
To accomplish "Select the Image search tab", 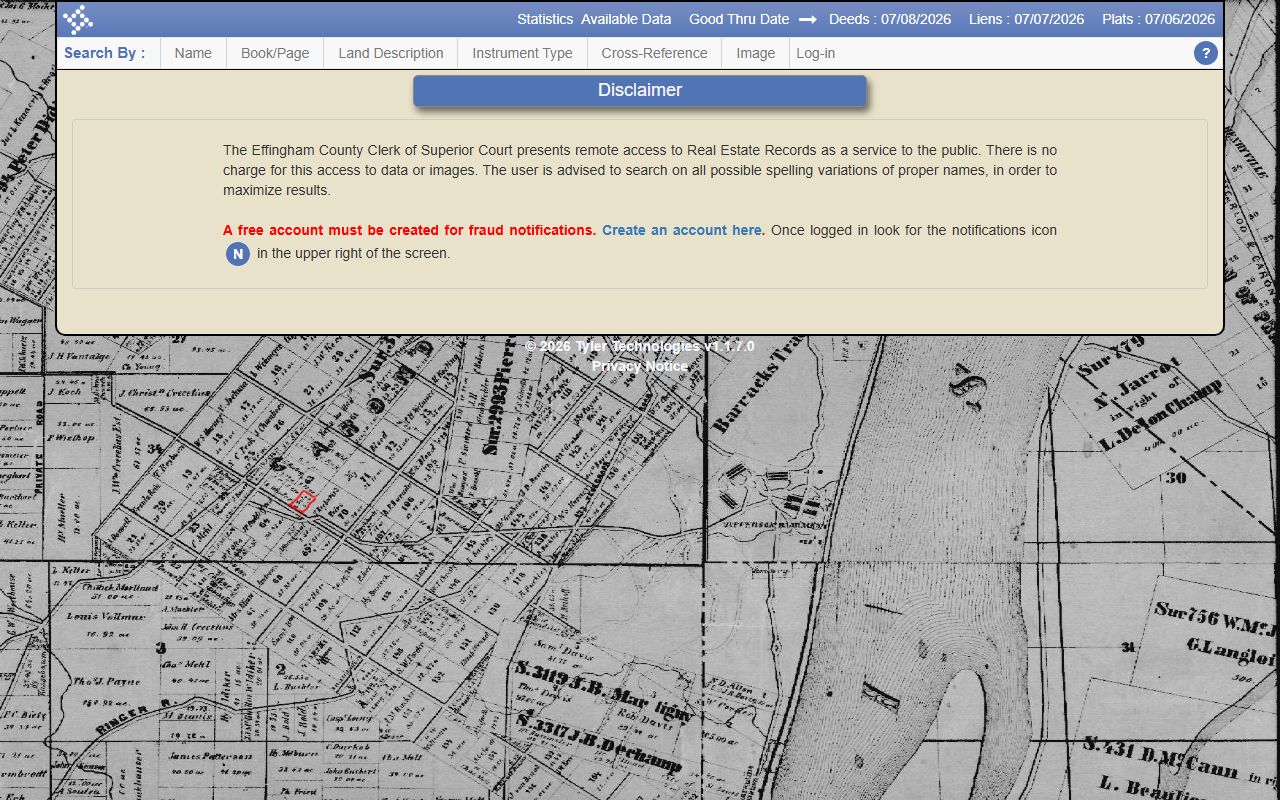I will click(756, 53).
